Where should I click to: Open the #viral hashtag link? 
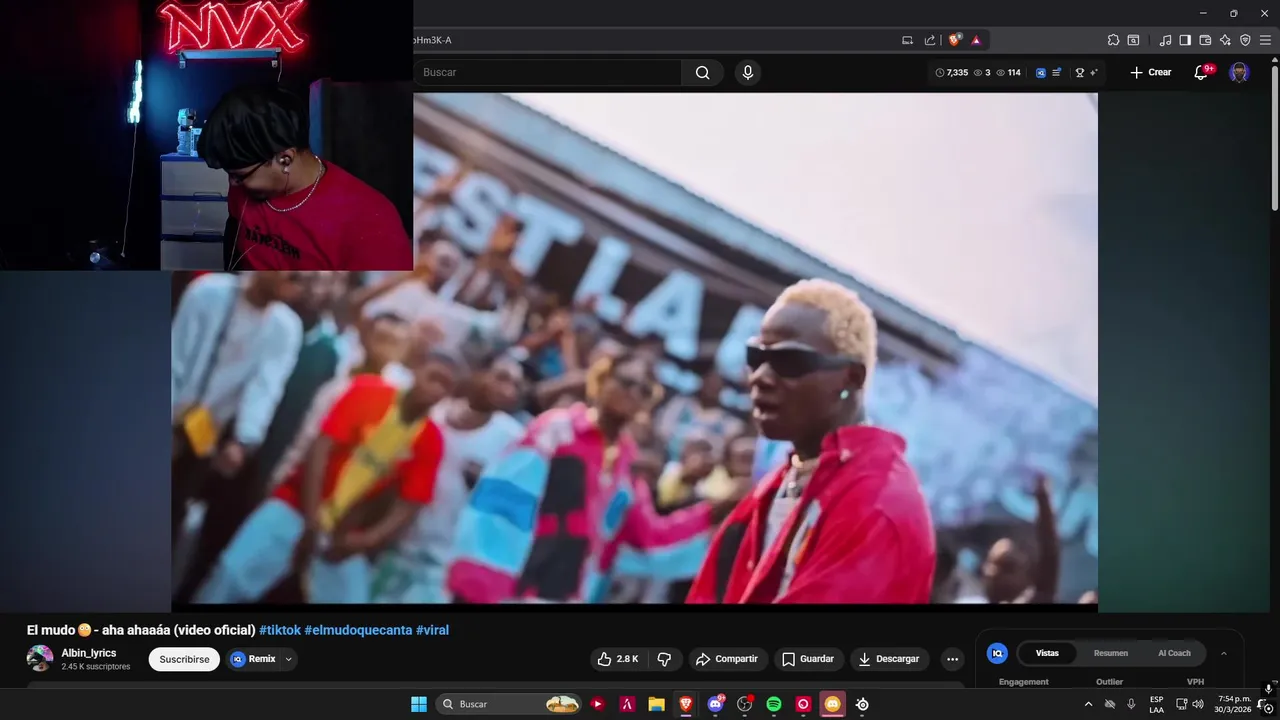pos(432,630)
